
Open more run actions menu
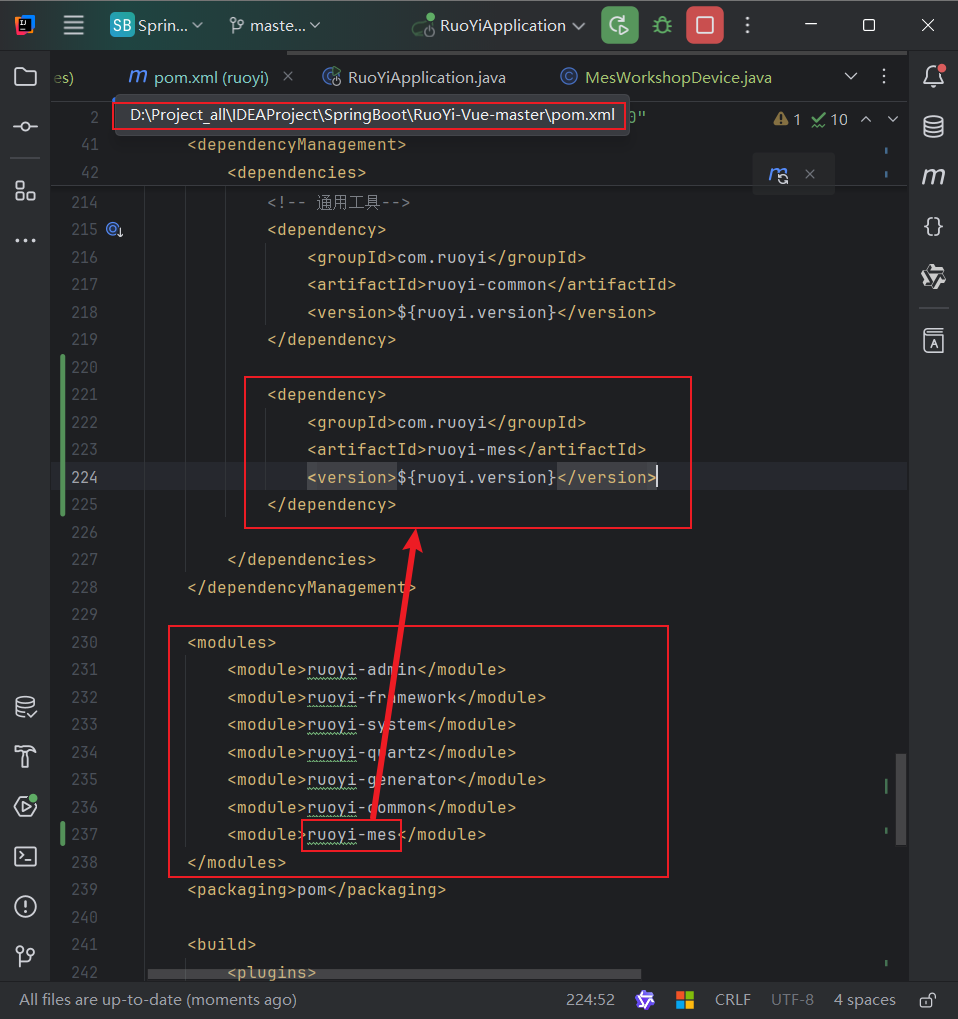pos(747,25)
